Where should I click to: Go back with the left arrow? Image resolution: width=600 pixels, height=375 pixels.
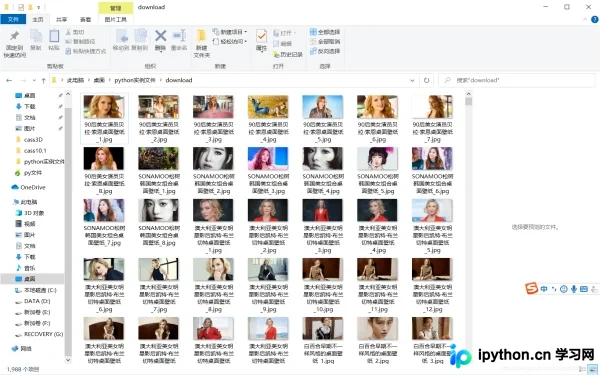9,80
